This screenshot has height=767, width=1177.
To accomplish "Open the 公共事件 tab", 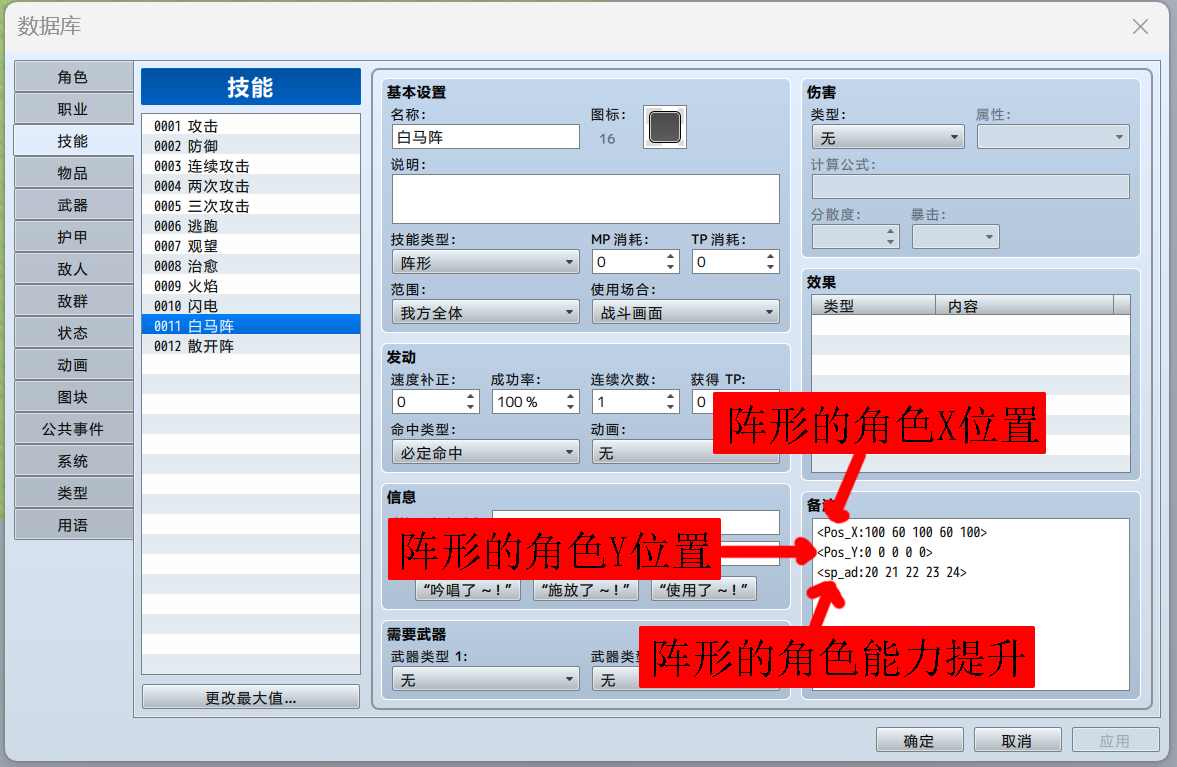I will (x=74, y=429).
